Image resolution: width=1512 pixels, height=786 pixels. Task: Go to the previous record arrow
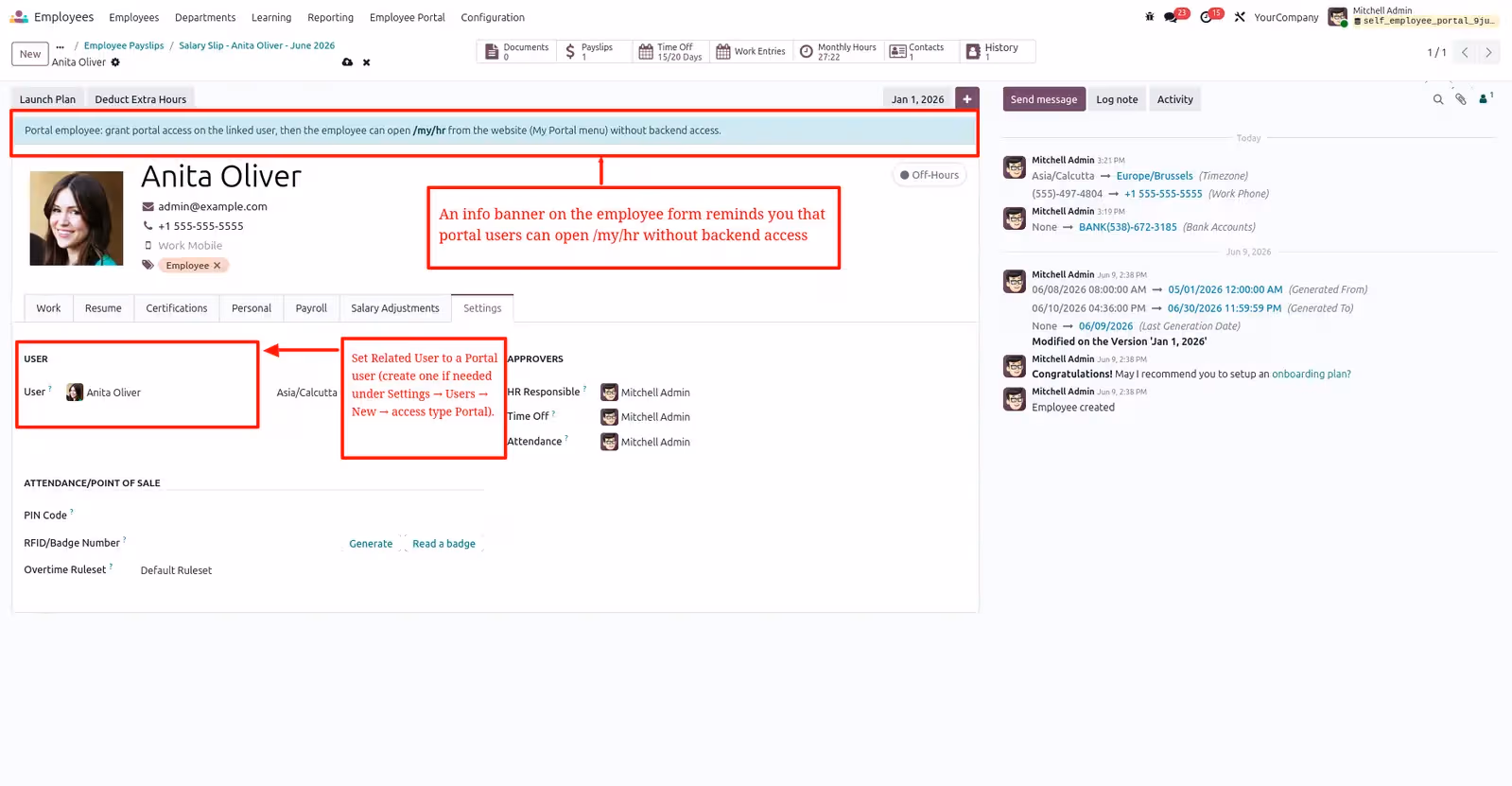[x=1465, y=53]
